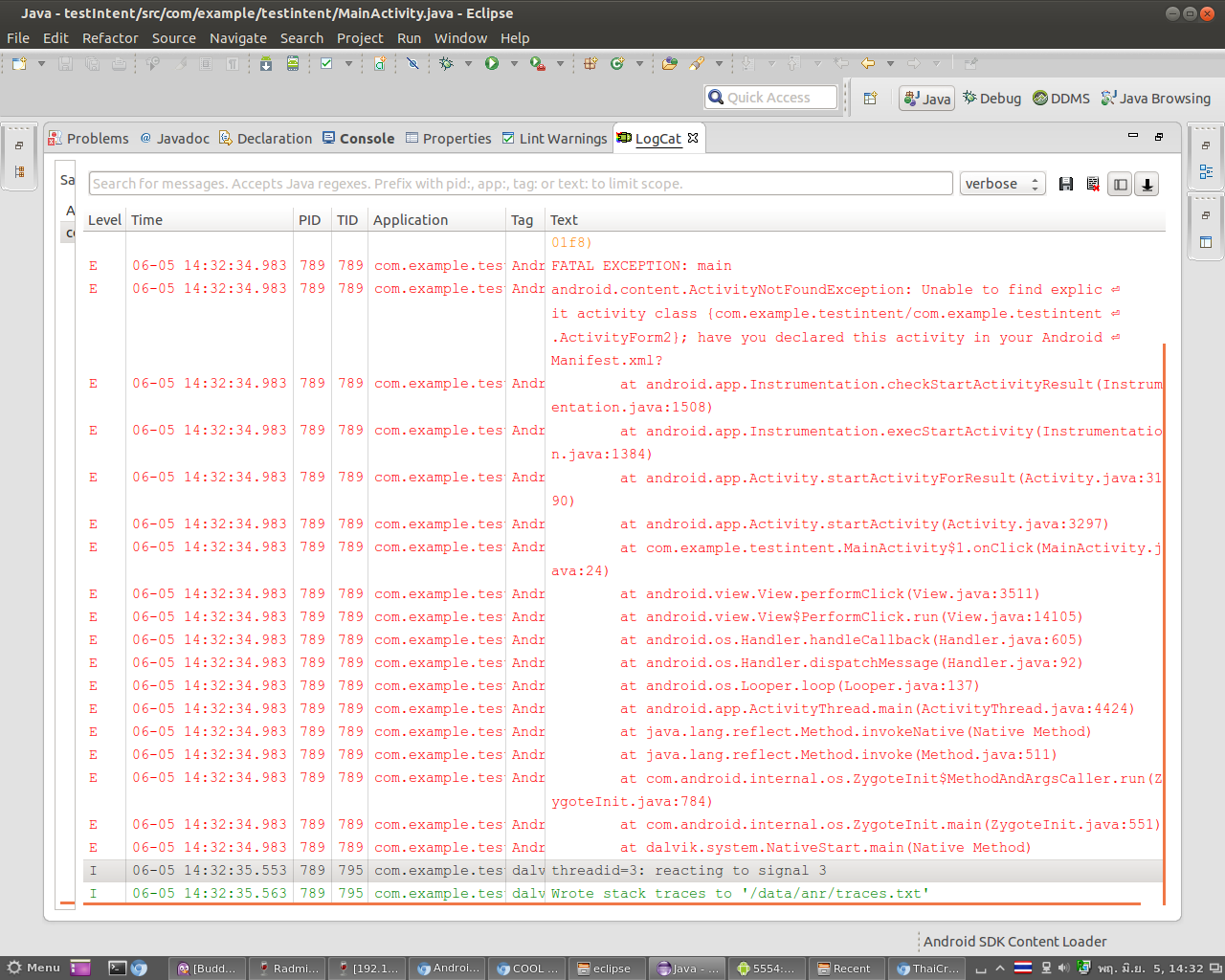The height and width of the screenshot is (980, 1225).
Task: Toggle scroll lock in LogCat
Action: pyautogui.click(x=1147, y=184)
